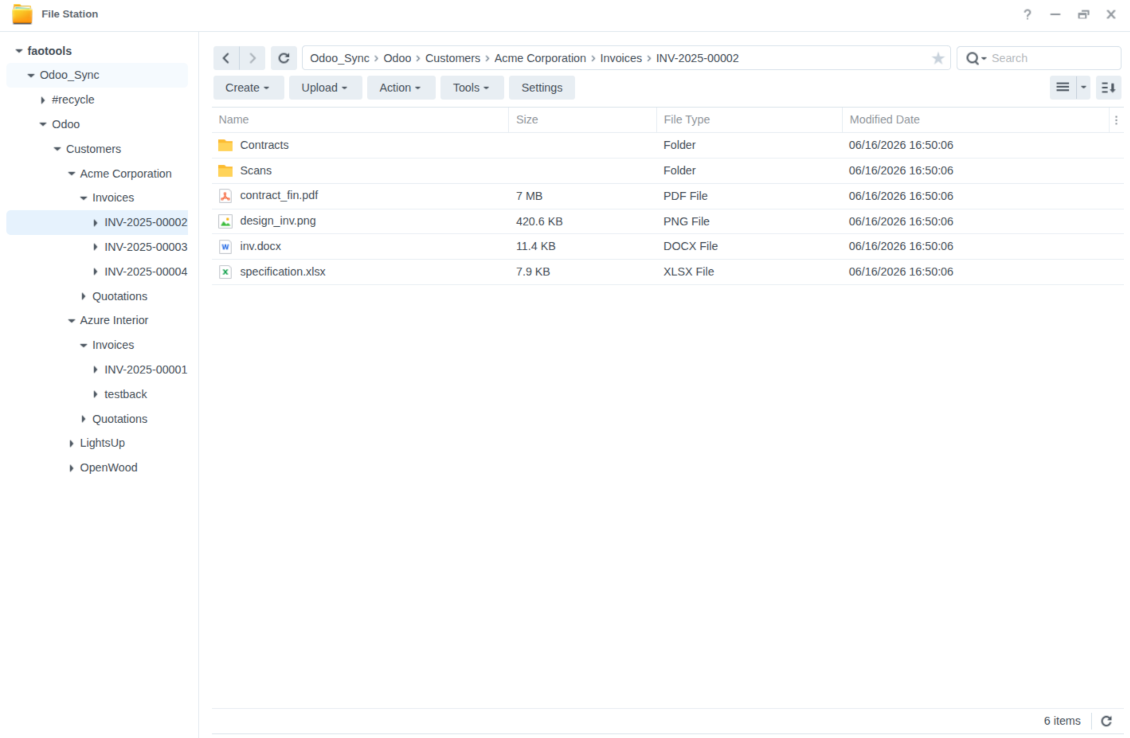This screenshot has width=1130, height=738.
Task: Open the help question mark
Action: pos(1027,14)
